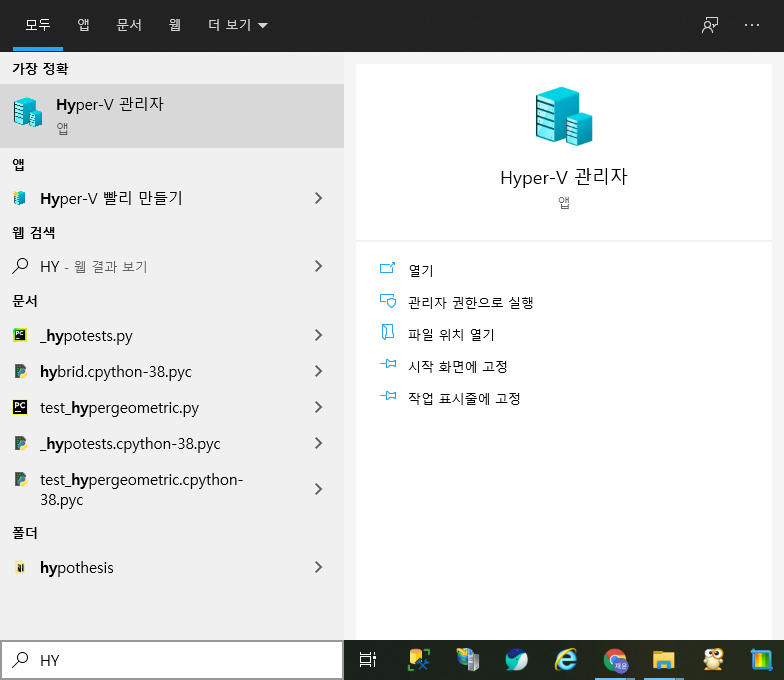Open File Explorer on the taskbar

(664, 660)
